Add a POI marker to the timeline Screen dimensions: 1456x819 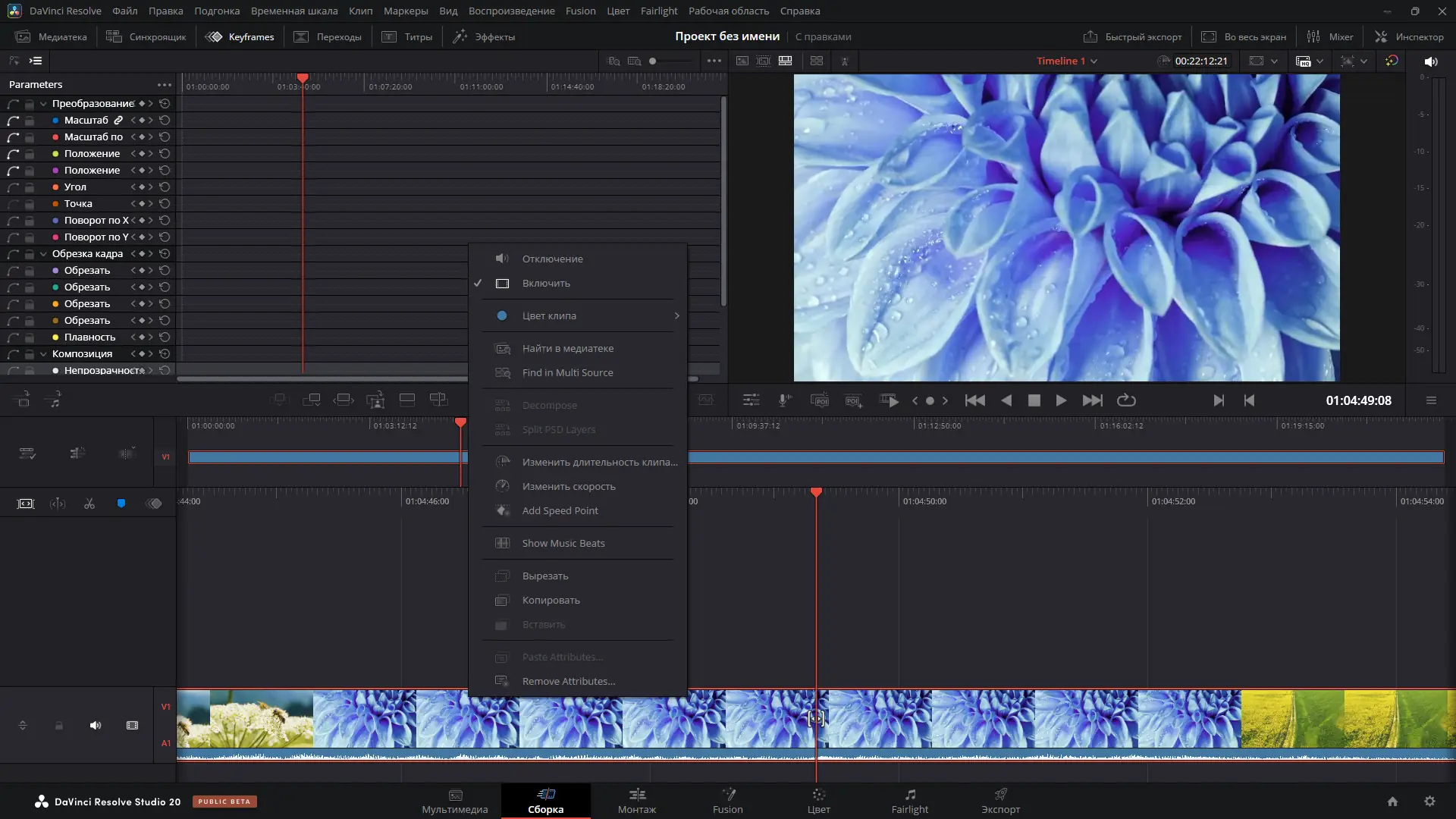point(854,400)
